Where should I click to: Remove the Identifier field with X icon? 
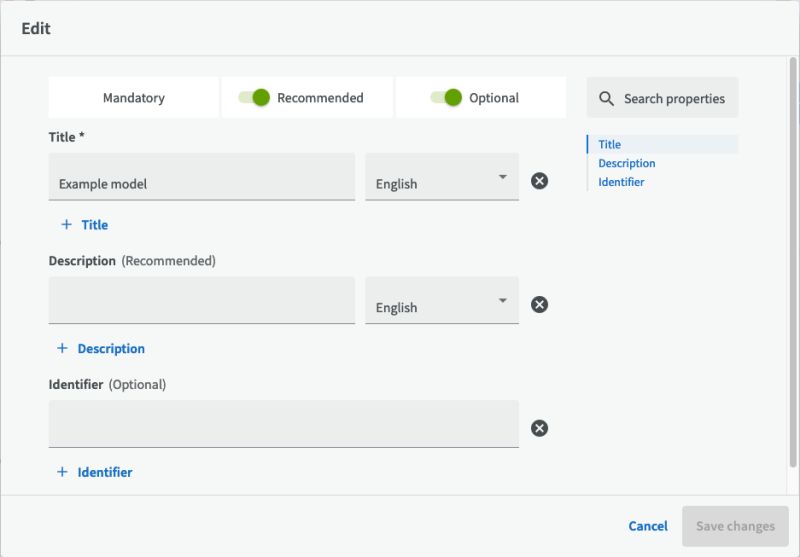click(x=539, y=428)
